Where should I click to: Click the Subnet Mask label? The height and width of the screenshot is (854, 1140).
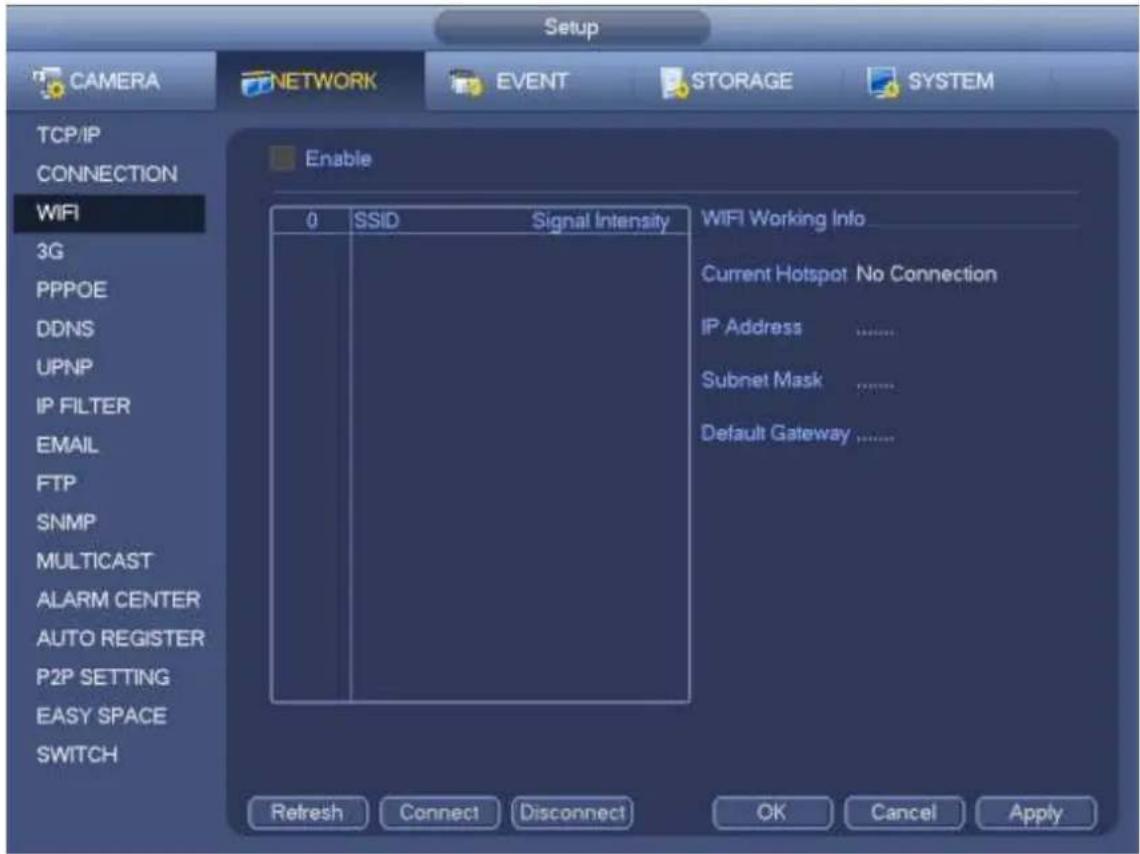pyautogui.click(x=762, y=380)
